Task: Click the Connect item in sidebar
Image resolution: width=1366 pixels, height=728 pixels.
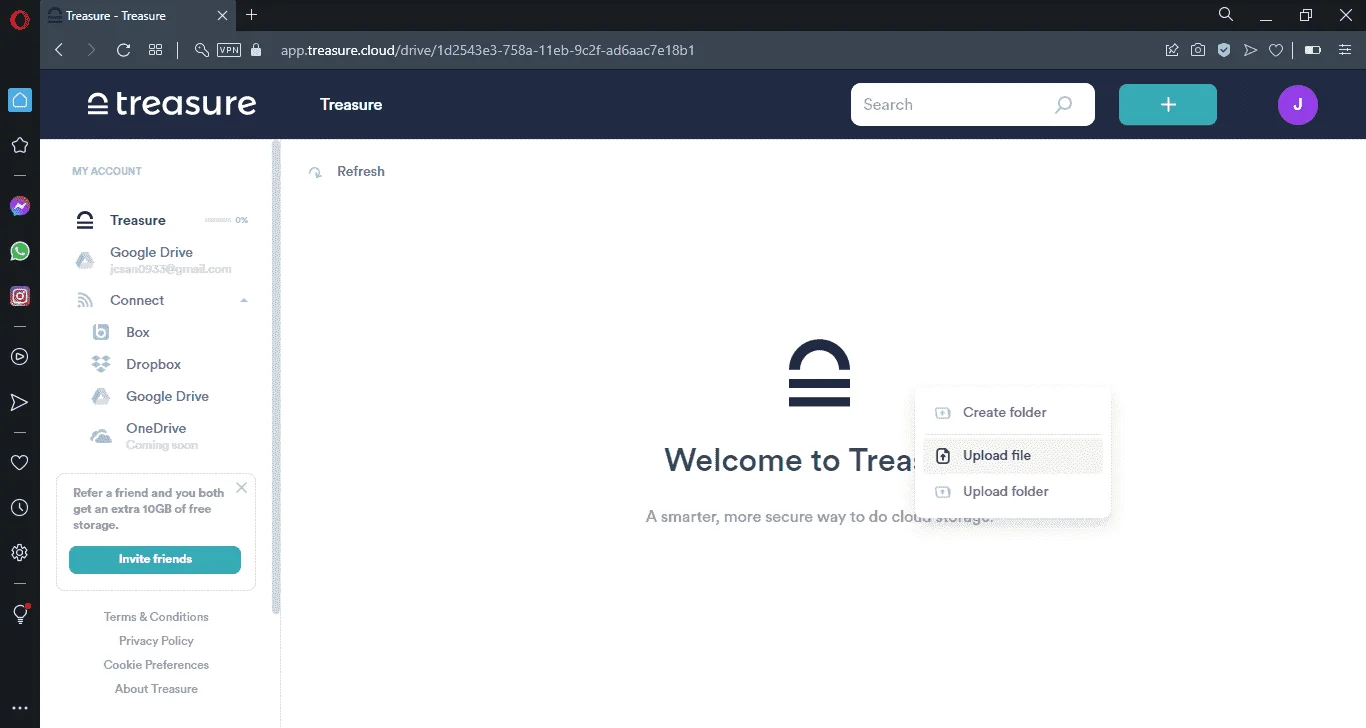Action: click(x=137, y=300)
